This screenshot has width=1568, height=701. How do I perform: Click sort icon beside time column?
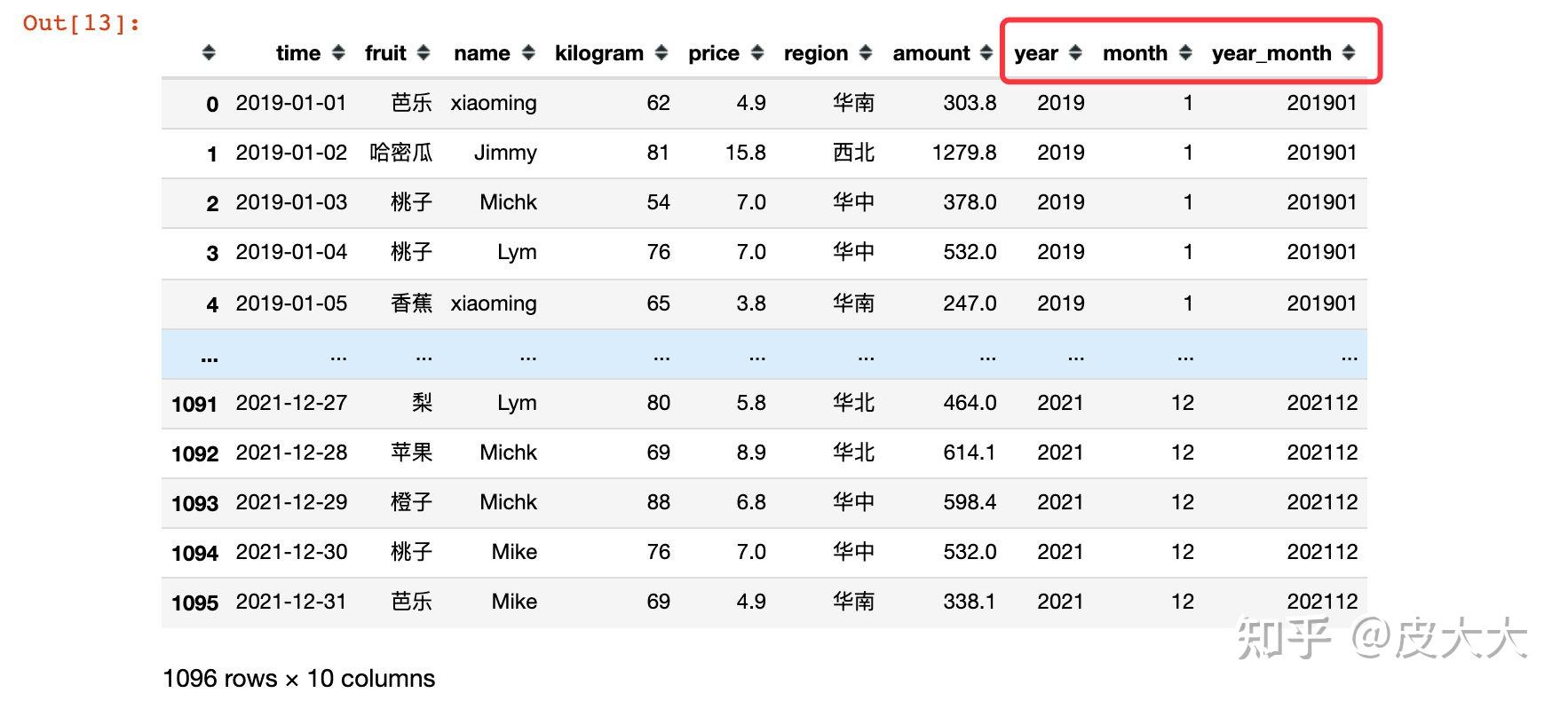338,53
